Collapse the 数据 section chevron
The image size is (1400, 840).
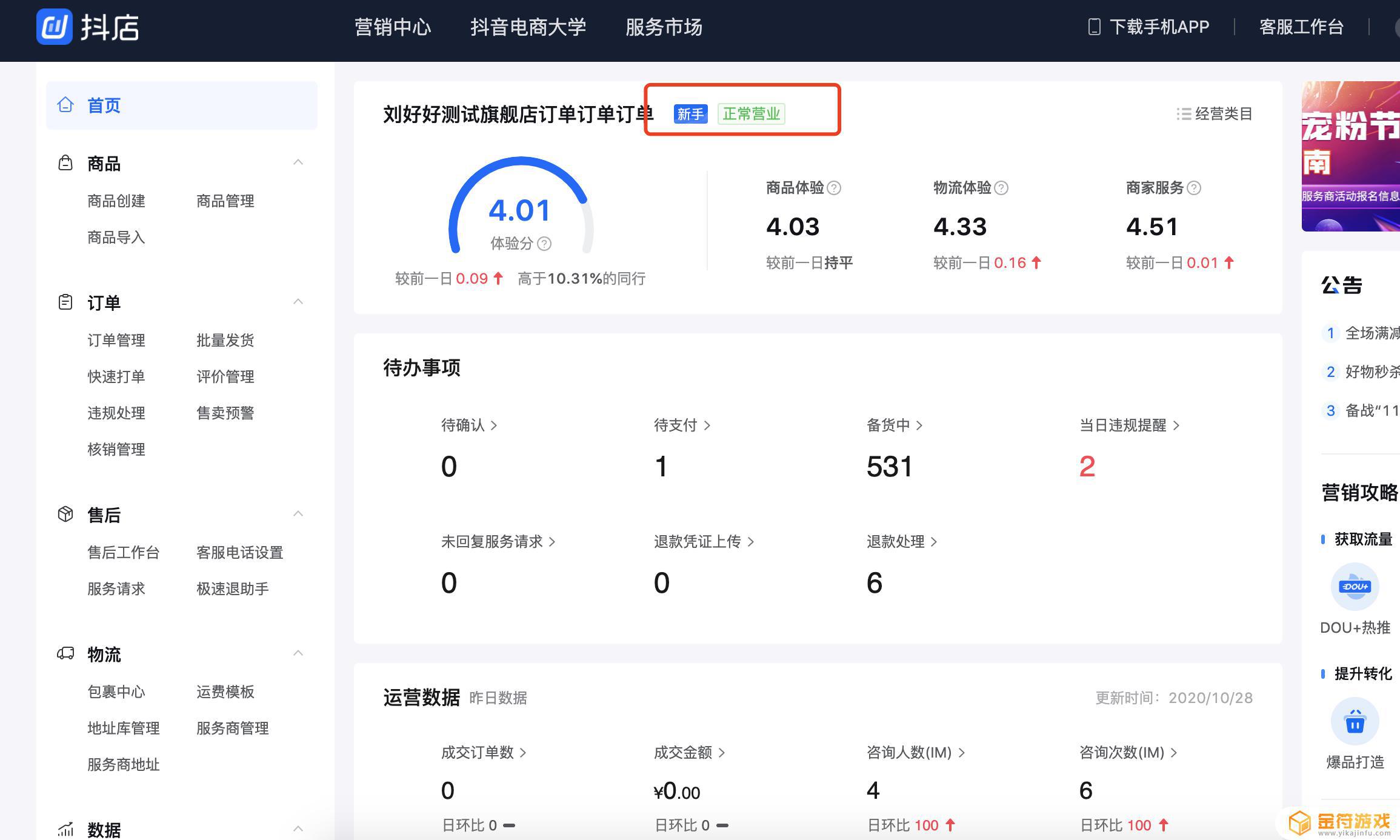[x=298, y=828]
